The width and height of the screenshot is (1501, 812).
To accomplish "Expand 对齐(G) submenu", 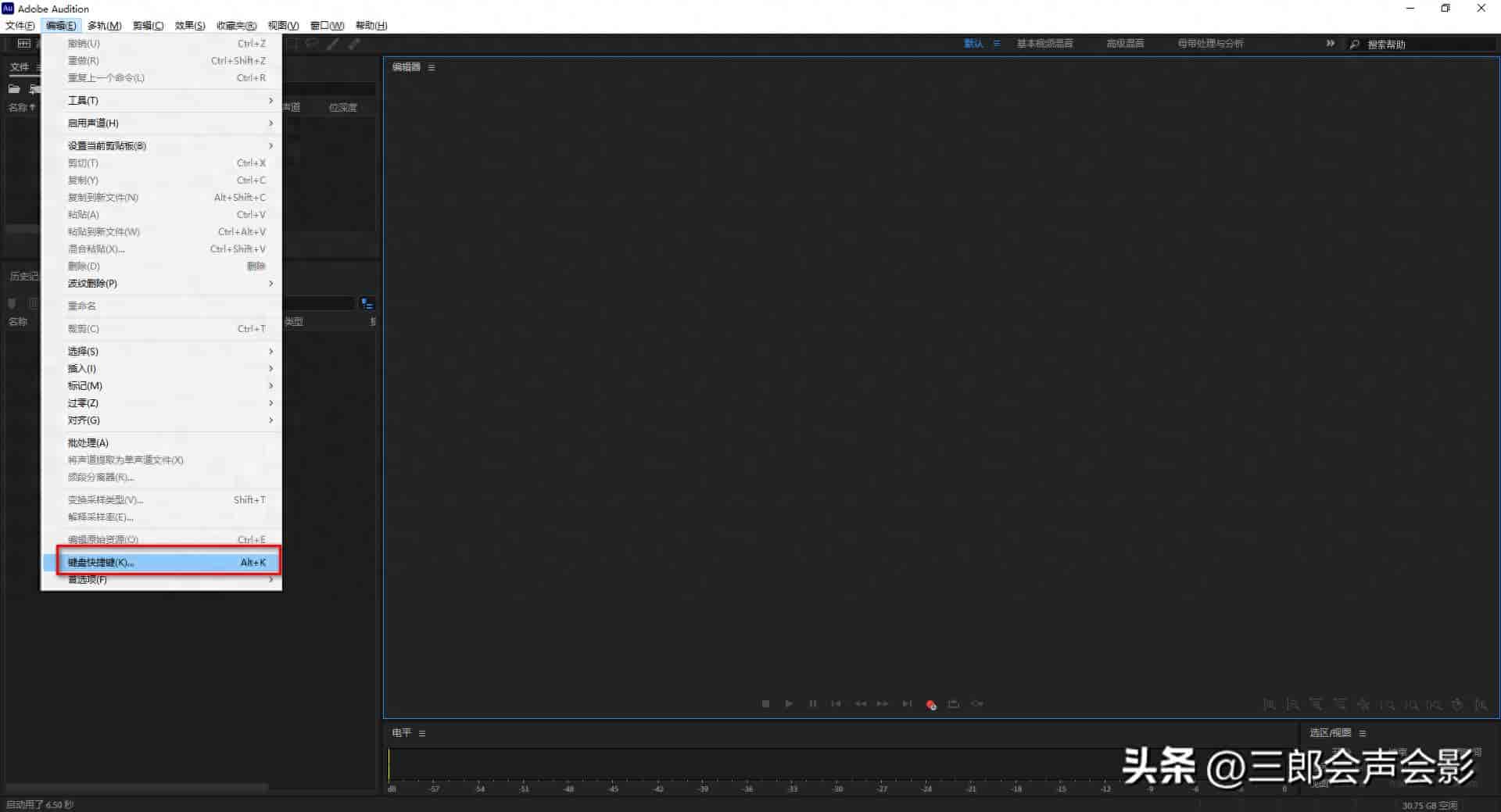I will tap(162, 420).
